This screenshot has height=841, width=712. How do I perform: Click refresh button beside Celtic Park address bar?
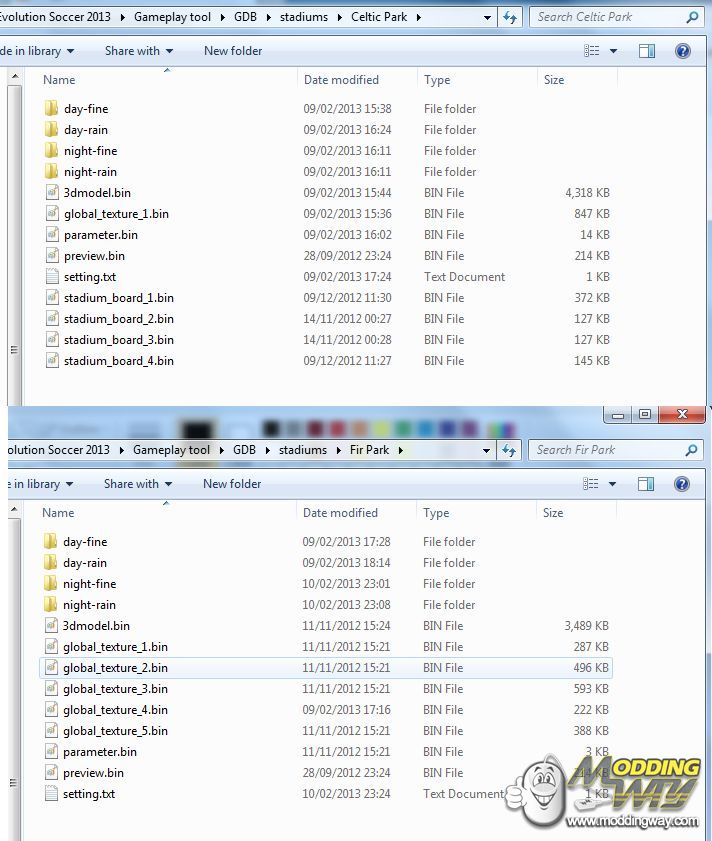point(511,17)
